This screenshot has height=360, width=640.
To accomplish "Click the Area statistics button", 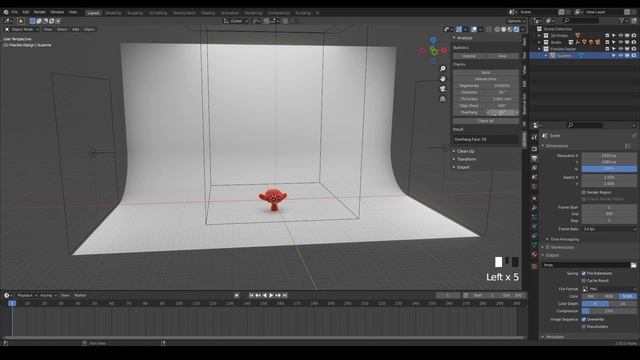I will (502, 56).
